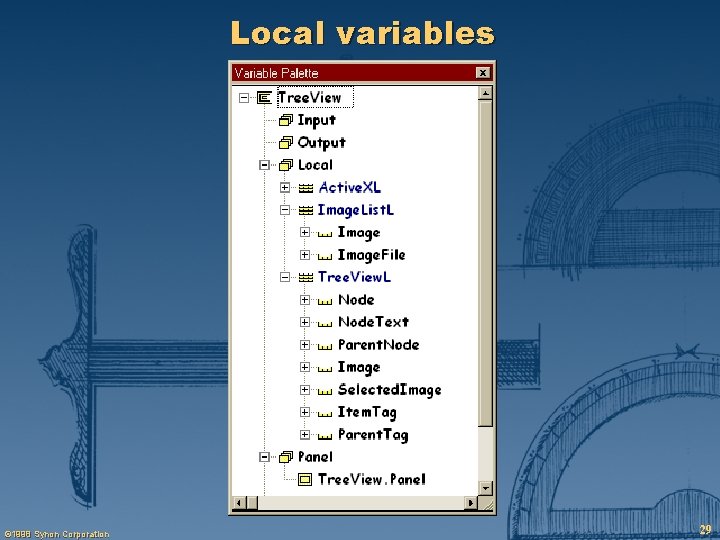This screenshot has height=540, width=720.
Task: Click the horizontal scrollbar left arrow
Action: [x=238, y=503]
